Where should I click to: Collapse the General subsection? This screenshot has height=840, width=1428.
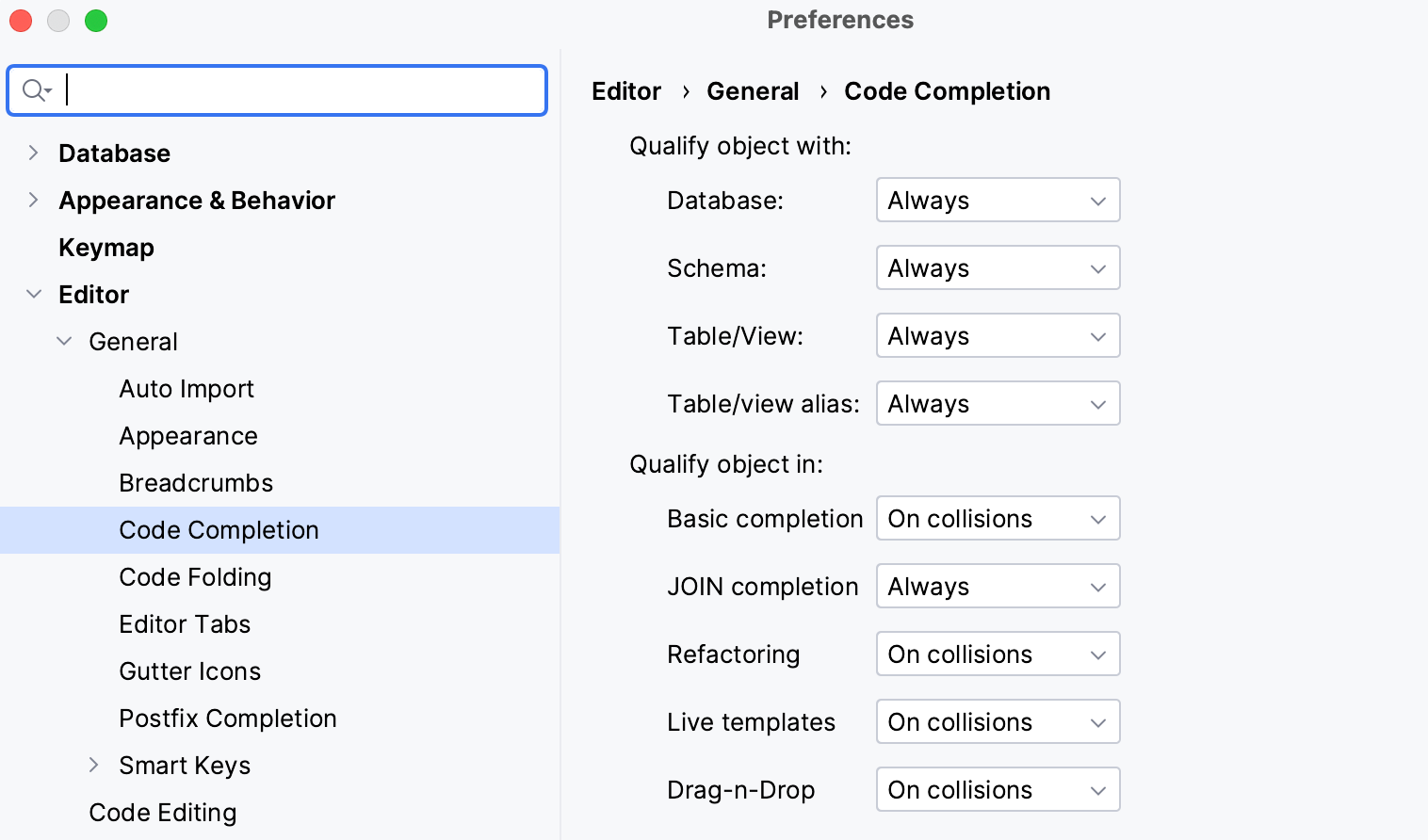pos(64,341)
